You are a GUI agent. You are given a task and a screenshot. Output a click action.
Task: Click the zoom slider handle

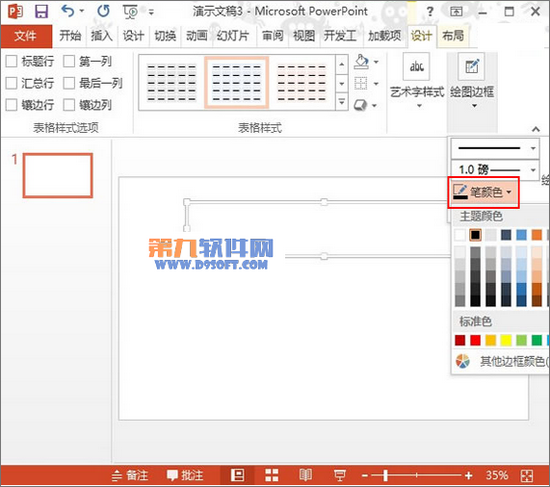click(385, 475)
